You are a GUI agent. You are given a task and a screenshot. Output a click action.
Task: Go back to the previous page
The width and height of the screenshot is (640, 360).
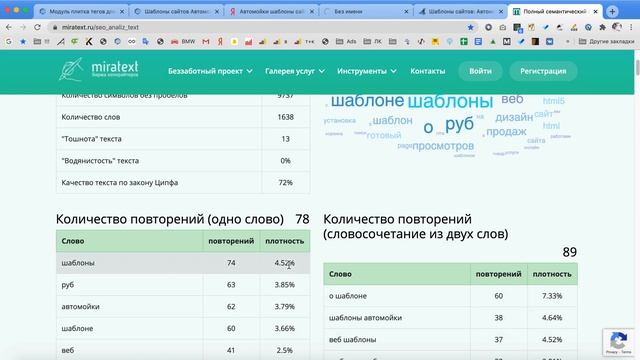9,27
